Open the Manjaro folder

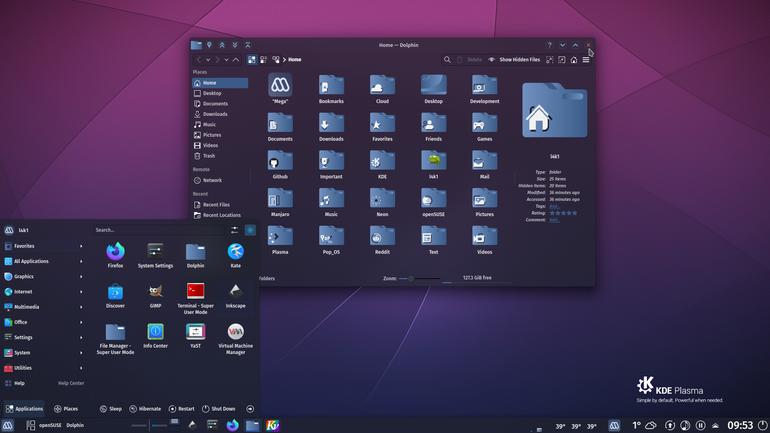280,202
